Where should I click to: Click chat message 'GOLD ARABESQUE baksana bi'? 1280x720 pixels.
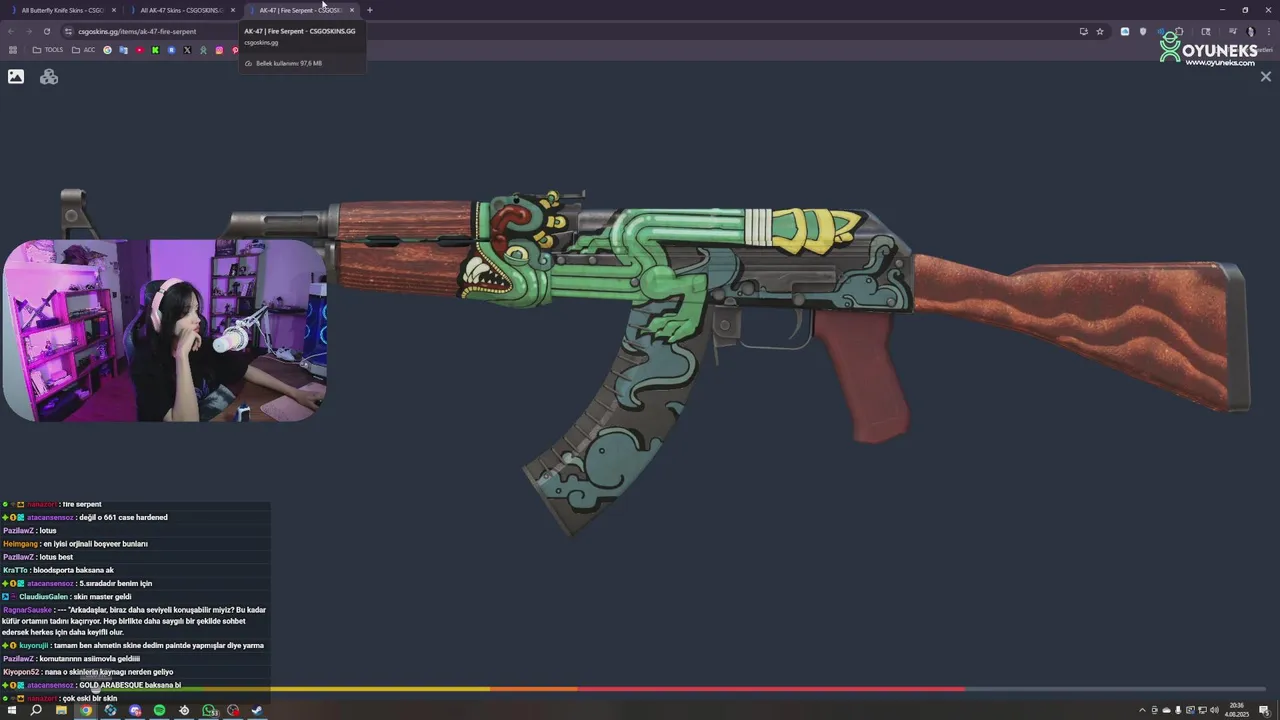(x=130, y=685)
